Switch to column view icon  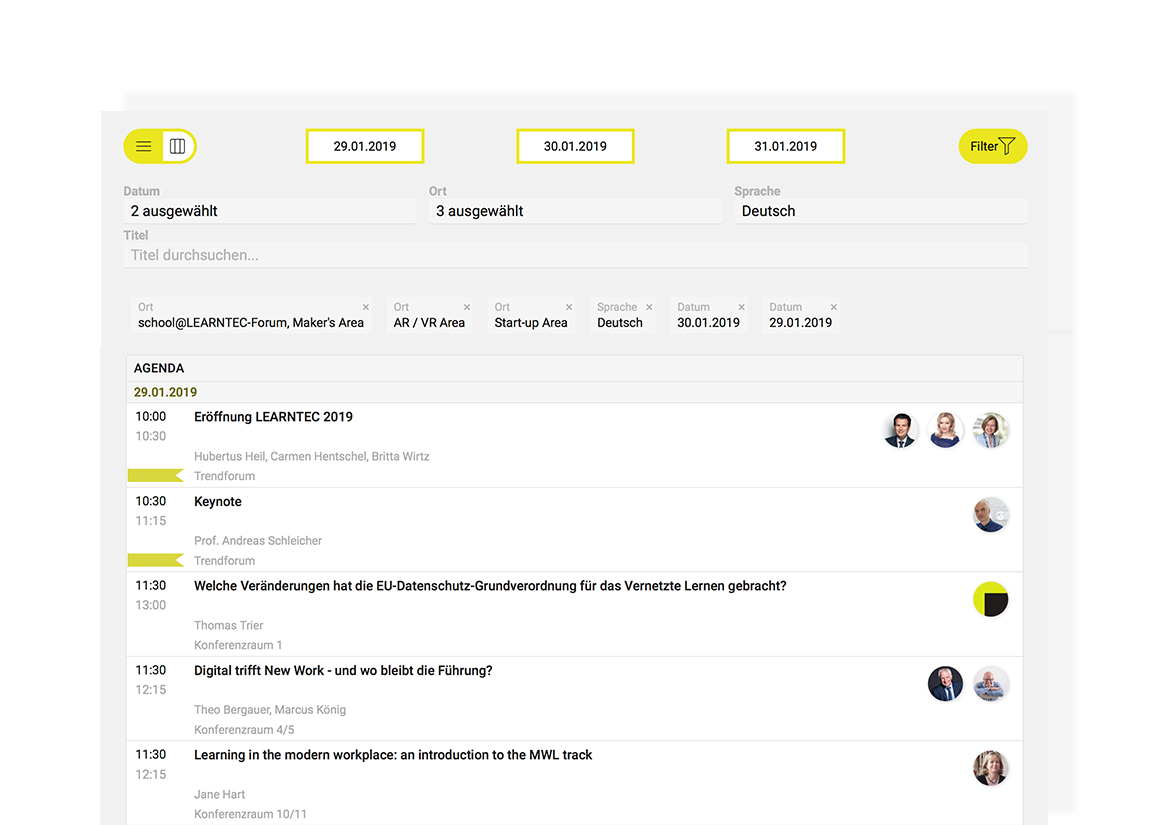coord(177,146)
